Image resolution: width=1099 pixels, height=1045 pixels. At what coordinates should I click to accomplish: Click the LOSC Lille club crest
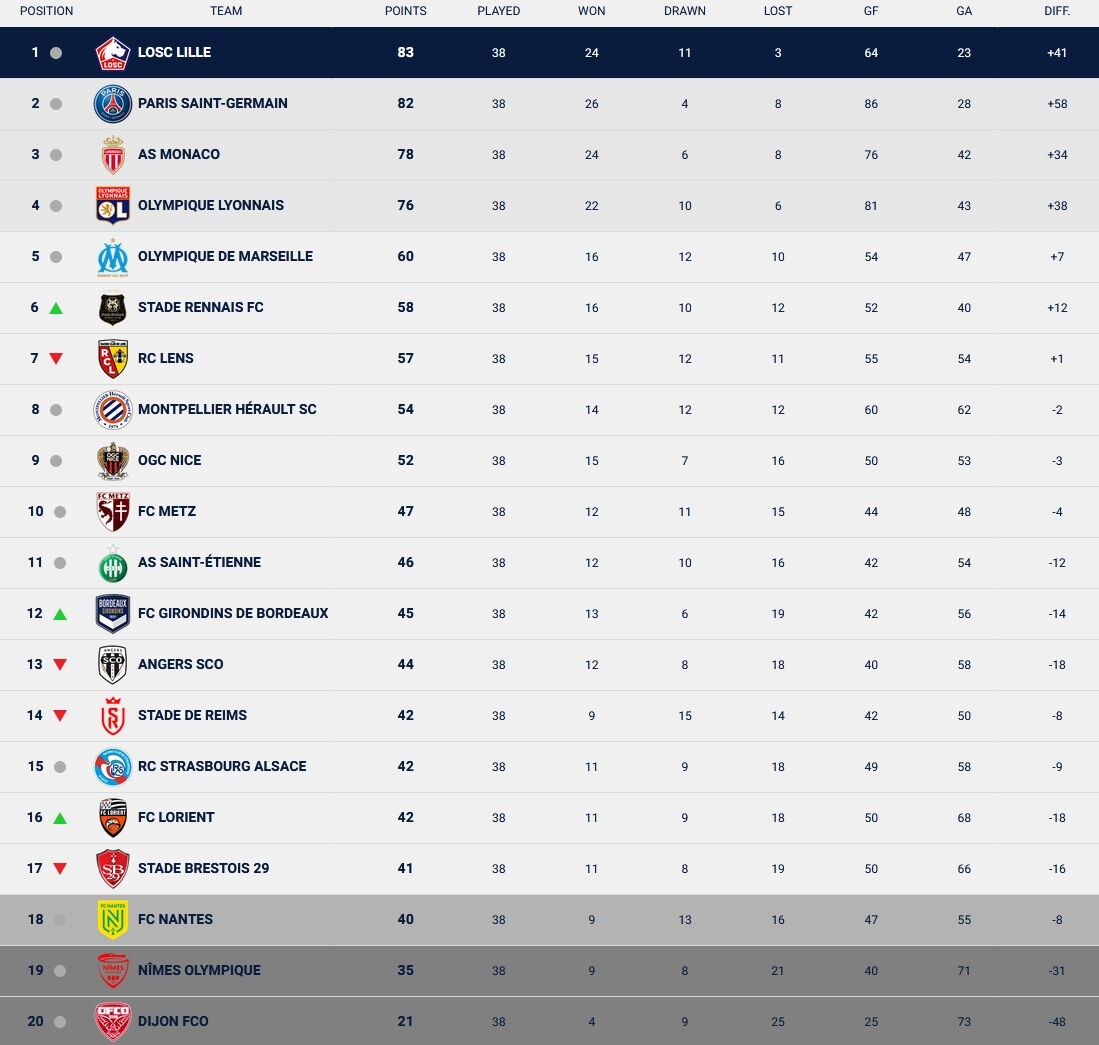pos(112,53)
